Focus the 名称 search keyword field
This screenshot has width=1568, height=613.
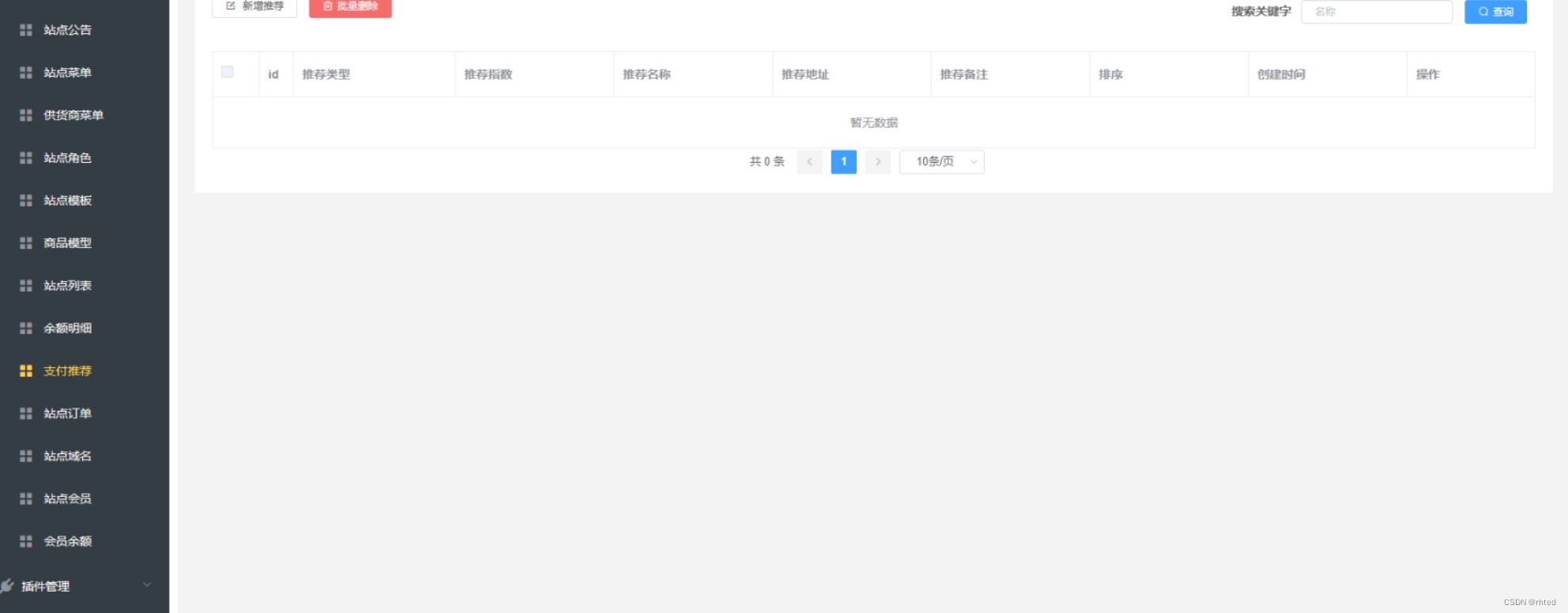point(1377,12)
